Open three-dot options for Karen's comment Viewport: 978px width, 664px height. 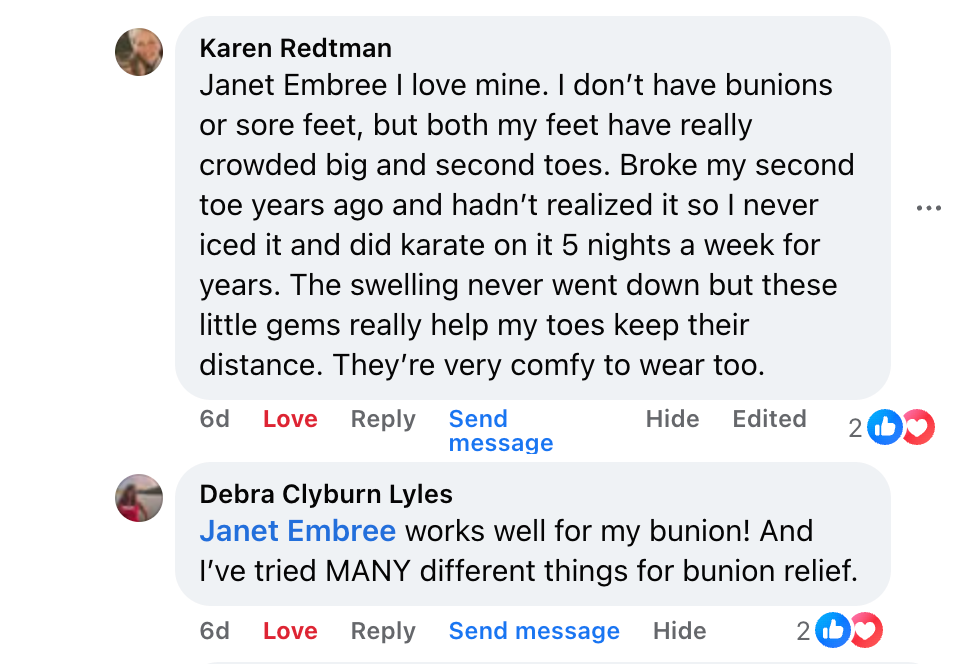[x=929, y=208]
